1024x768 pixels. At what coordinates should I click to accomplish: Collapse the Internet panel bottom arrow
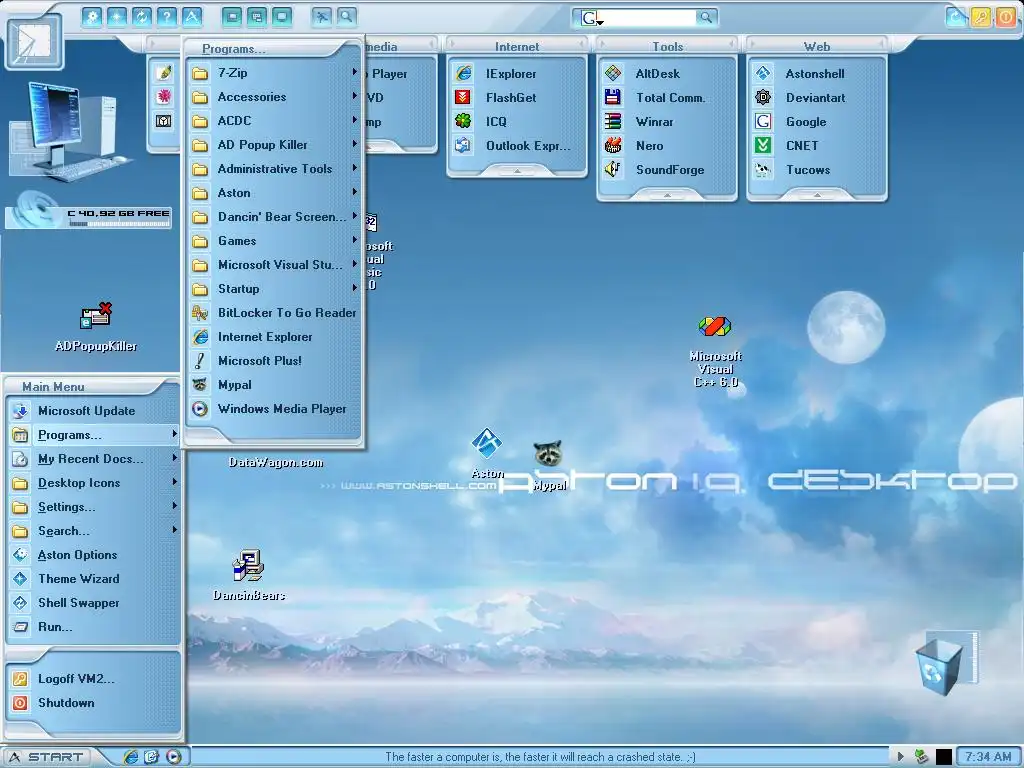[x=517, y=170]
